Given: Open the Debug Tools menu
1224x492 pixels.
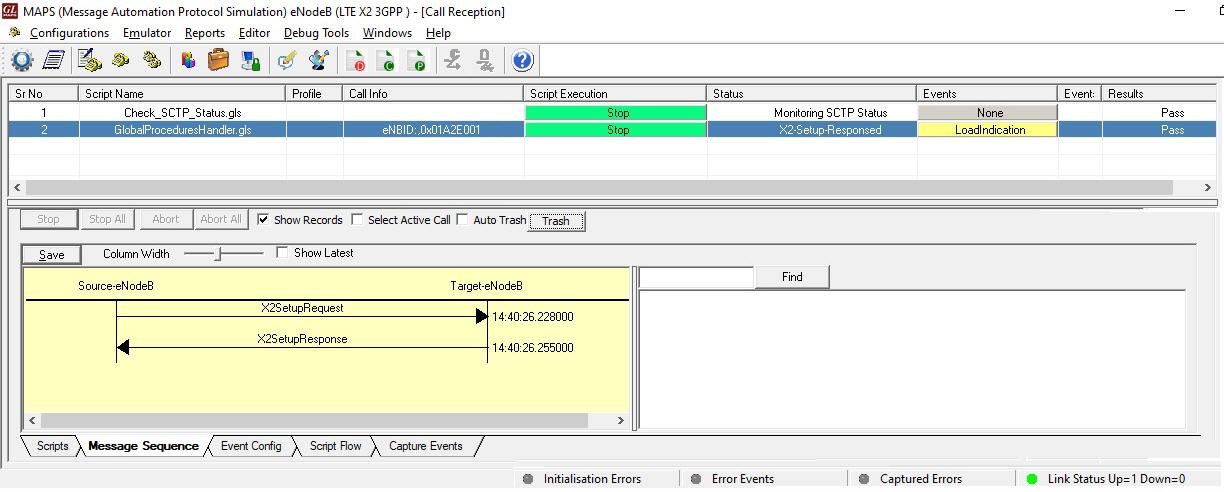Looking at the screenshot, I should pyautogui.click(x=316, y=33).
